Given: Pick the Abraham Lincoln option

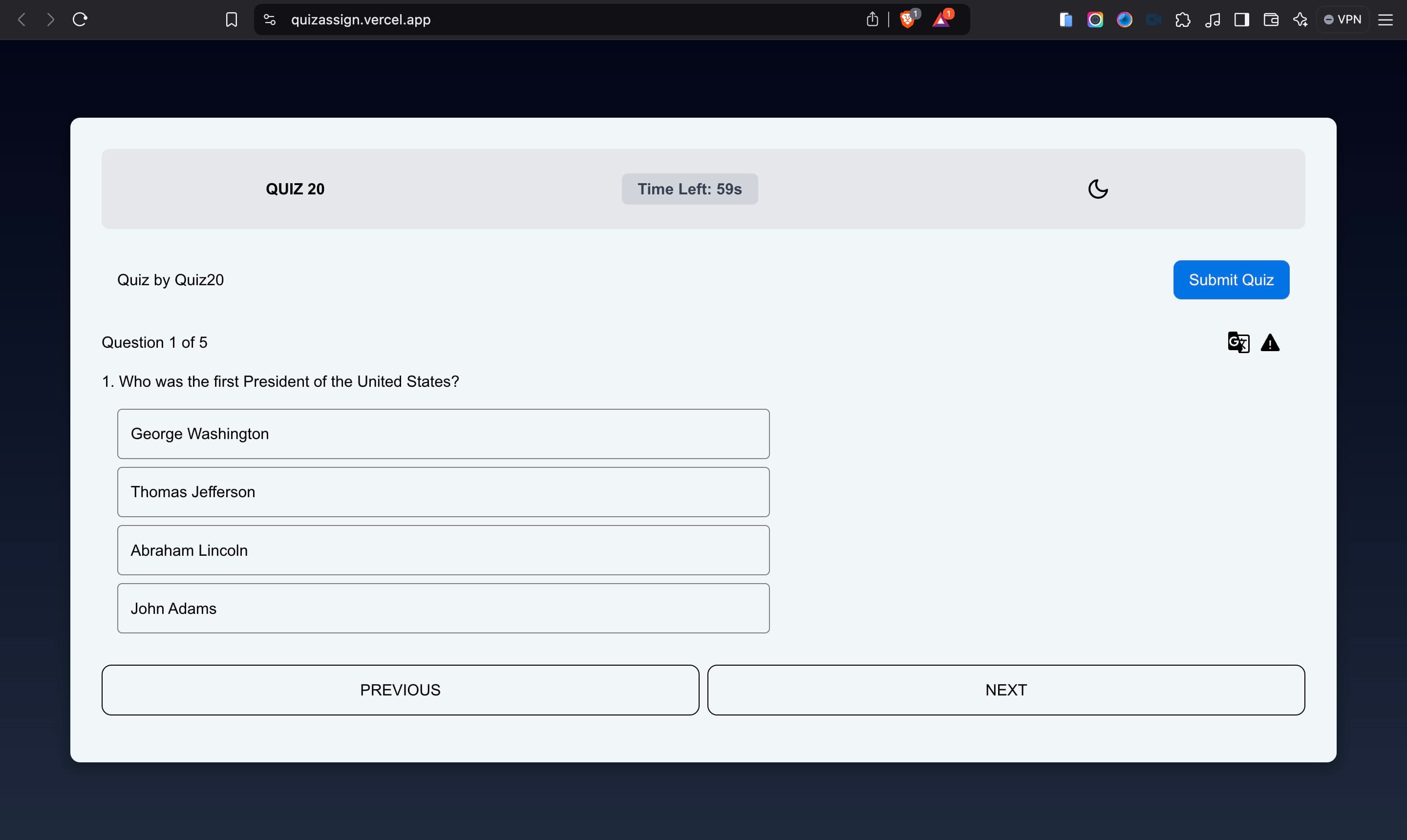Looking at the screenshot, I should tap(443, 550).
